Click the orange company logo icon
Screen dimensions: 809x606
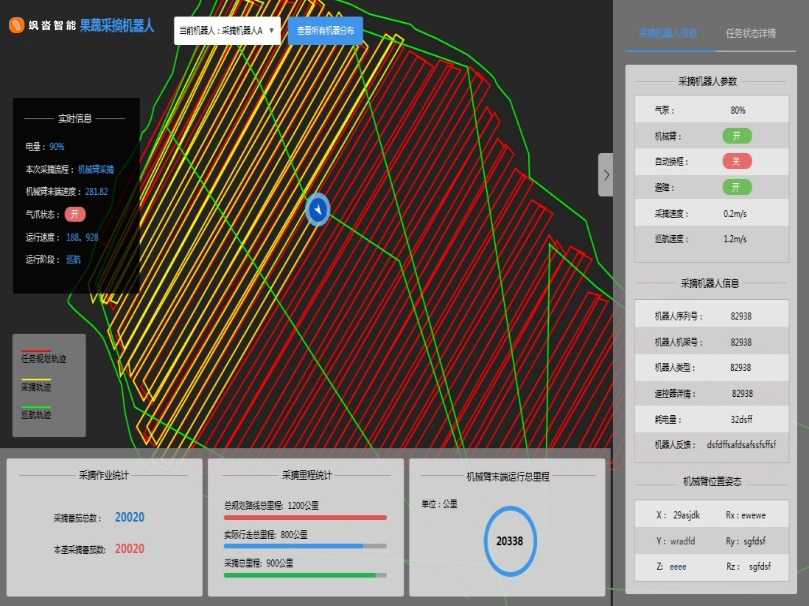pyautogui.click(x=16, y=25)
